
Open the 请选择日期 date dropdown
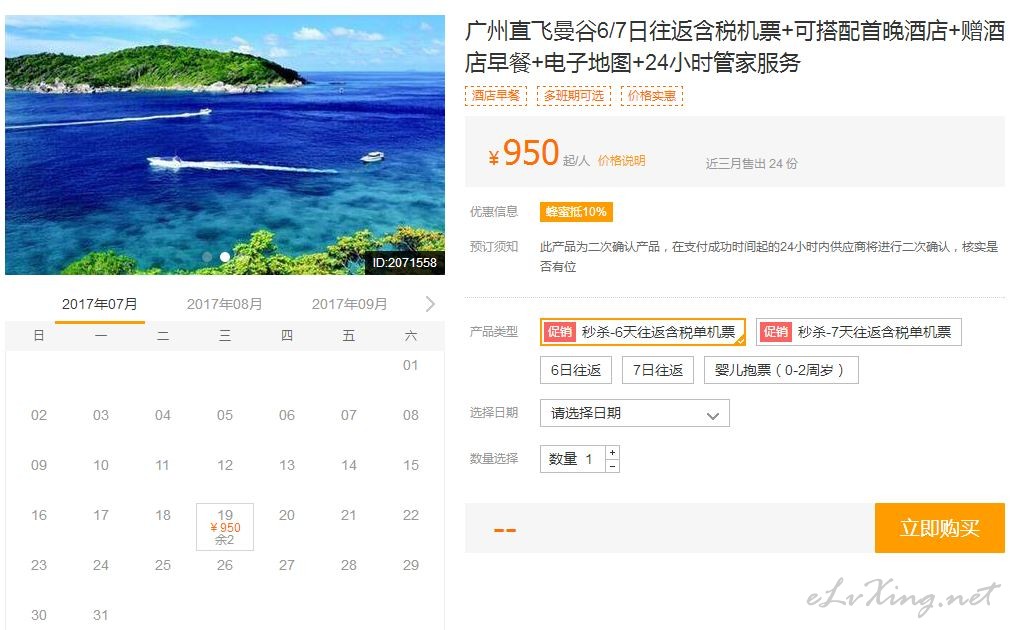coord(634,413)
